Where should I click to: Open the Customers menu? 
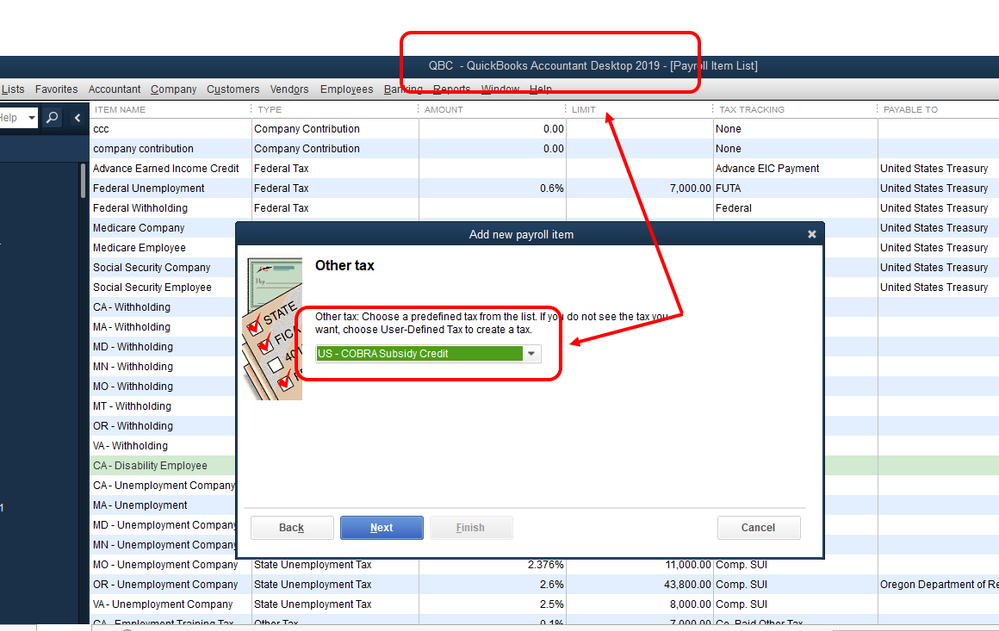(233, 89)
